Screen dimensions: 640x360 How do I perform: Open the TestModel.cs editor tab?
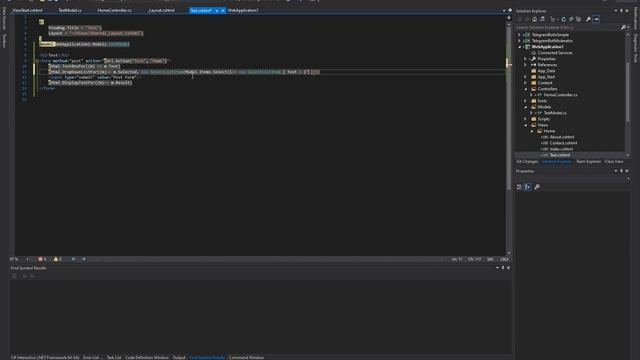70,10
